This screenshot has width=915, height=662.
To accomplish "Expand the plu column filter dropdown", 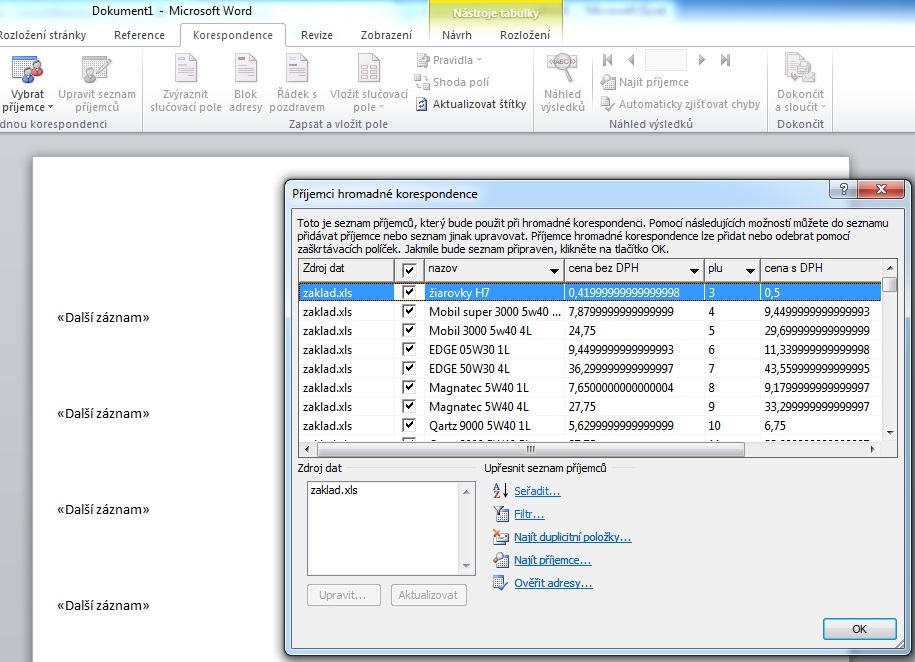I will (749, 271).
